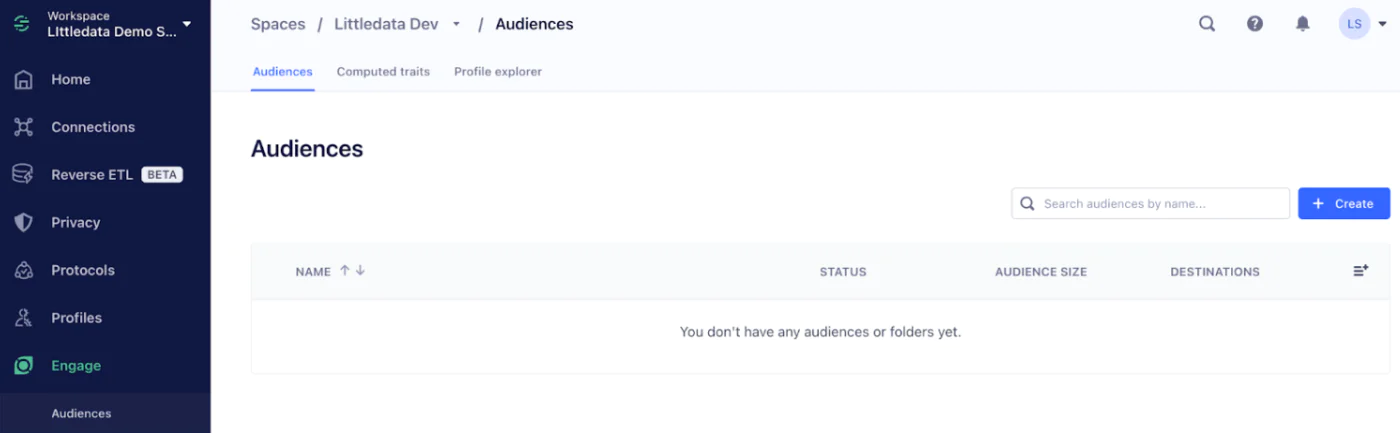Click the Engage icon in sidebar
Viewport: 1400px width, 433px height.
click(x=23, y=366)
